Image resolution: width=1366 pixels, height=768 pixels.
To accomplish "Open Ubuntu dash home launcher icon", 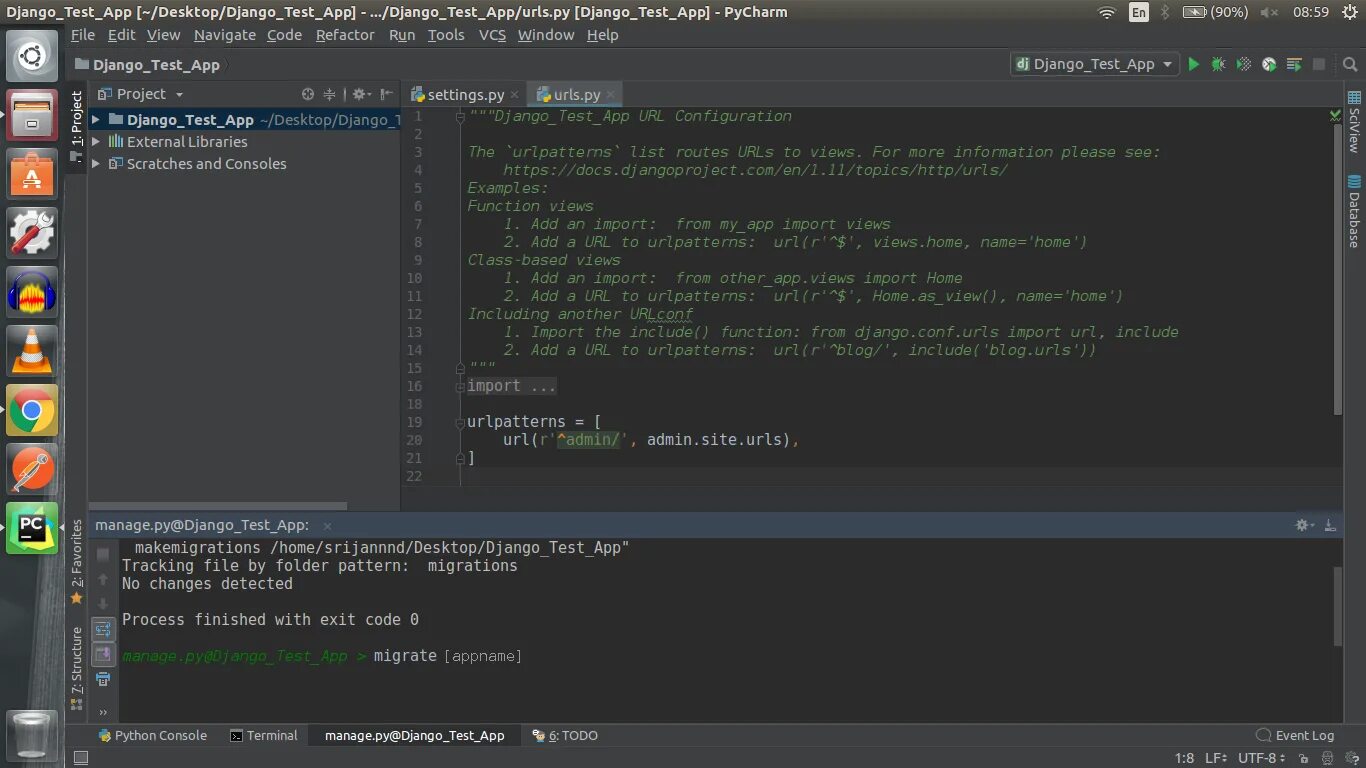I will 32,55.
